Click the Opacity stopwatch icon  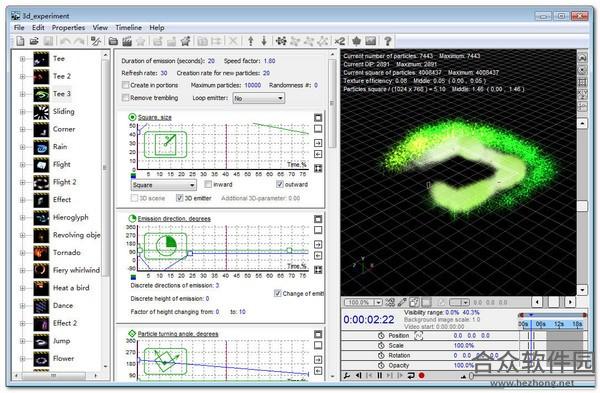[381, 365]
